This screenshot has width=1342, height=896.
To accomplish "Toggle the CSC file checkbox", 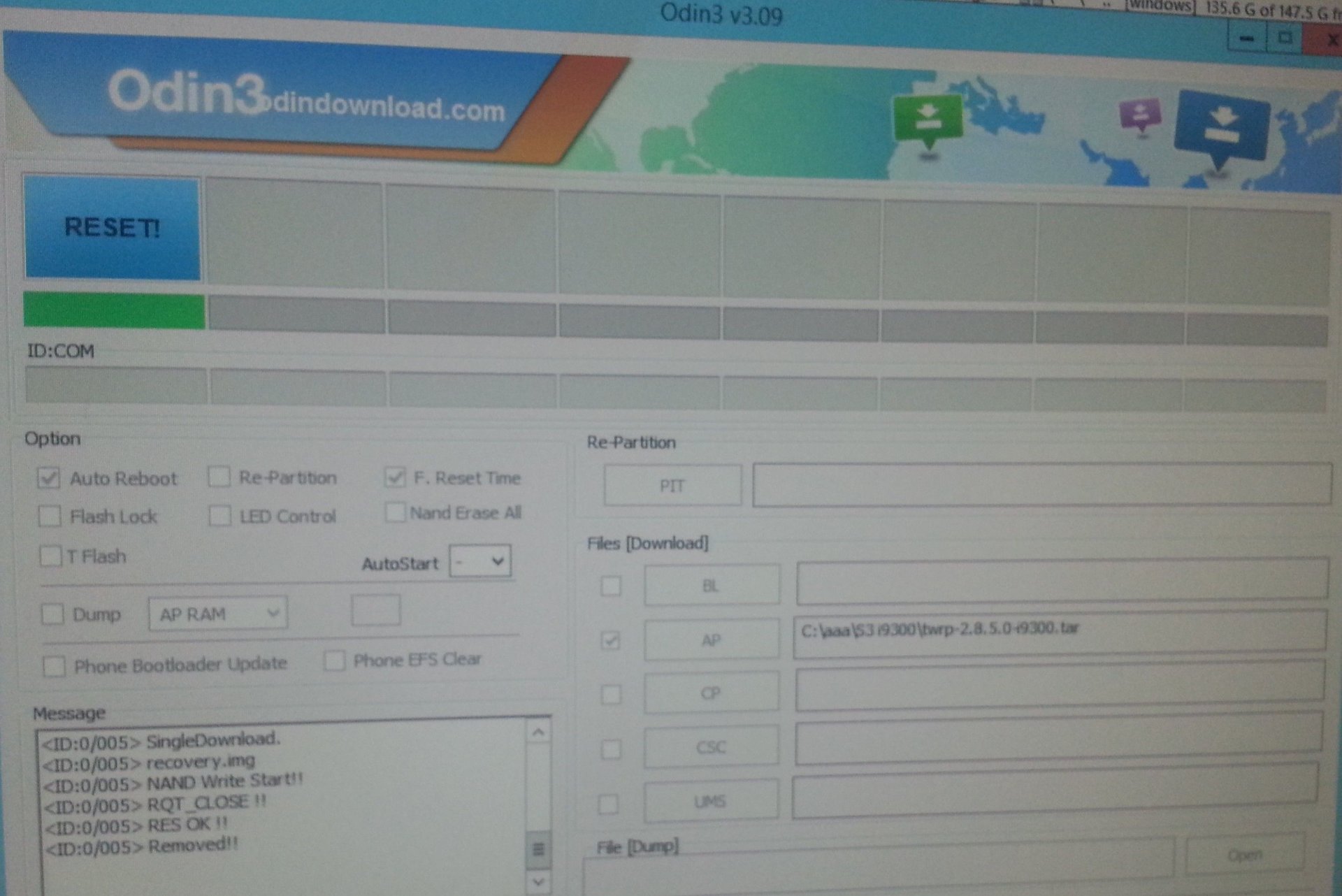I will [610, 749].
